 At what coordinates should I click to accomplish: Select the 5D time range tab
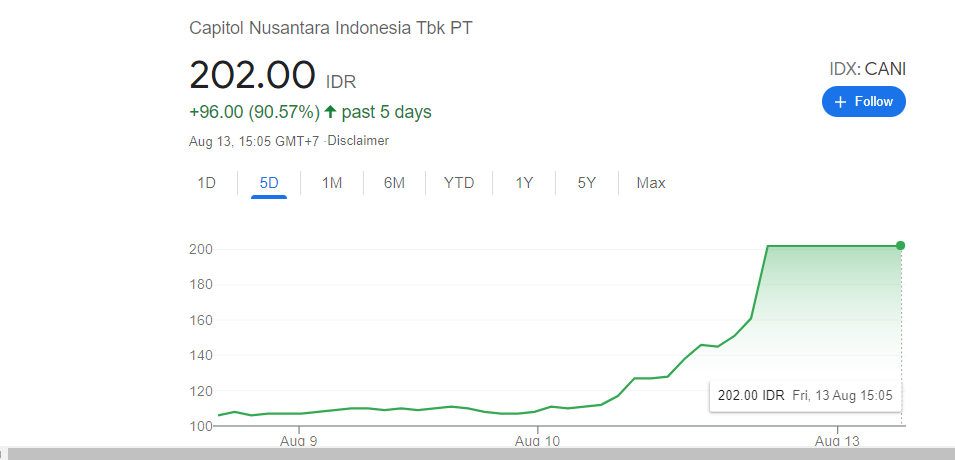coord(269,183)
